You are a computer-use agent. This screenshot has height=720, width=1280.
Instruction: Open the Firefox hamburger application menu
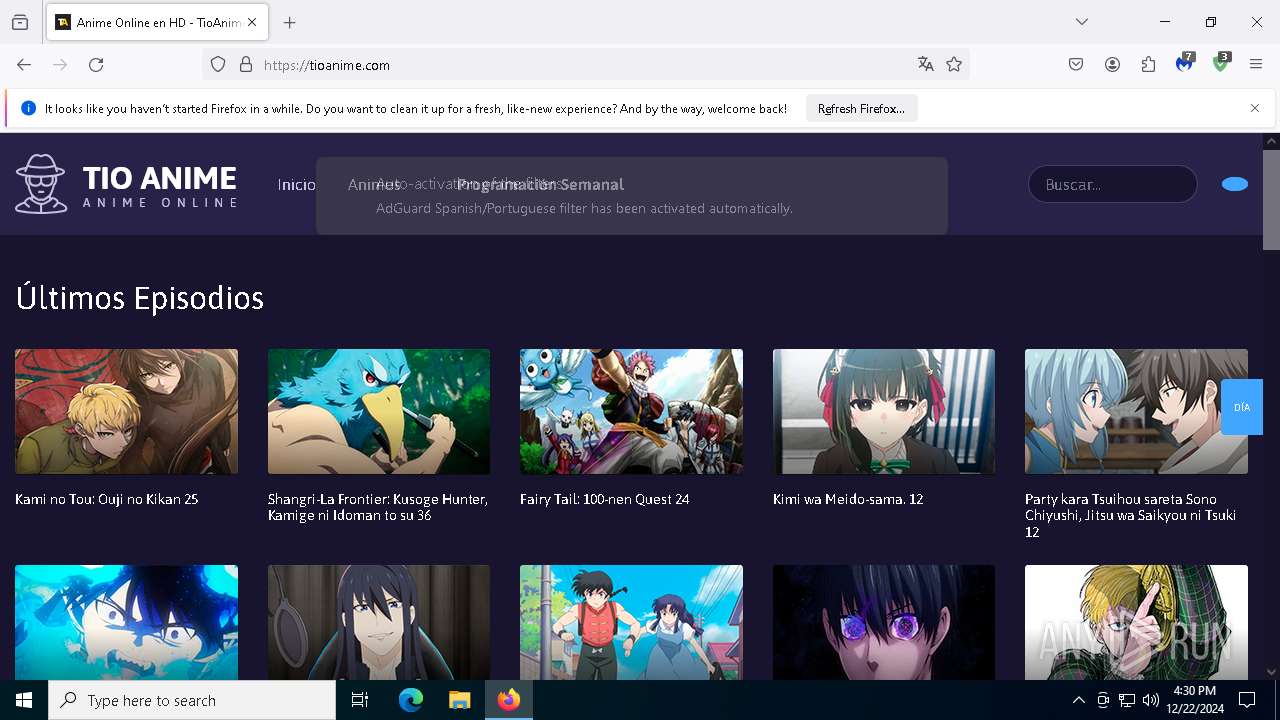pos(1256,65)
